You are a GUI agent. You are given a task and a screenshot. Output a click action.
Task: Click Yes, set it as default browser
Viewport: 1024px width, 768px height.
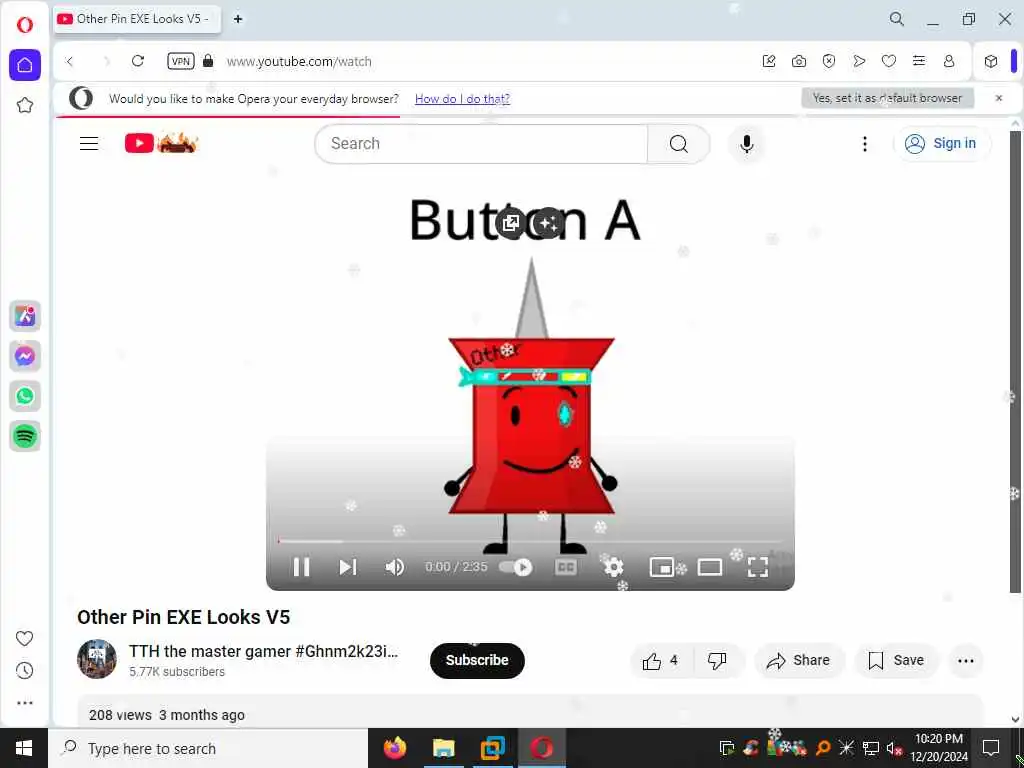coord(888,98)
